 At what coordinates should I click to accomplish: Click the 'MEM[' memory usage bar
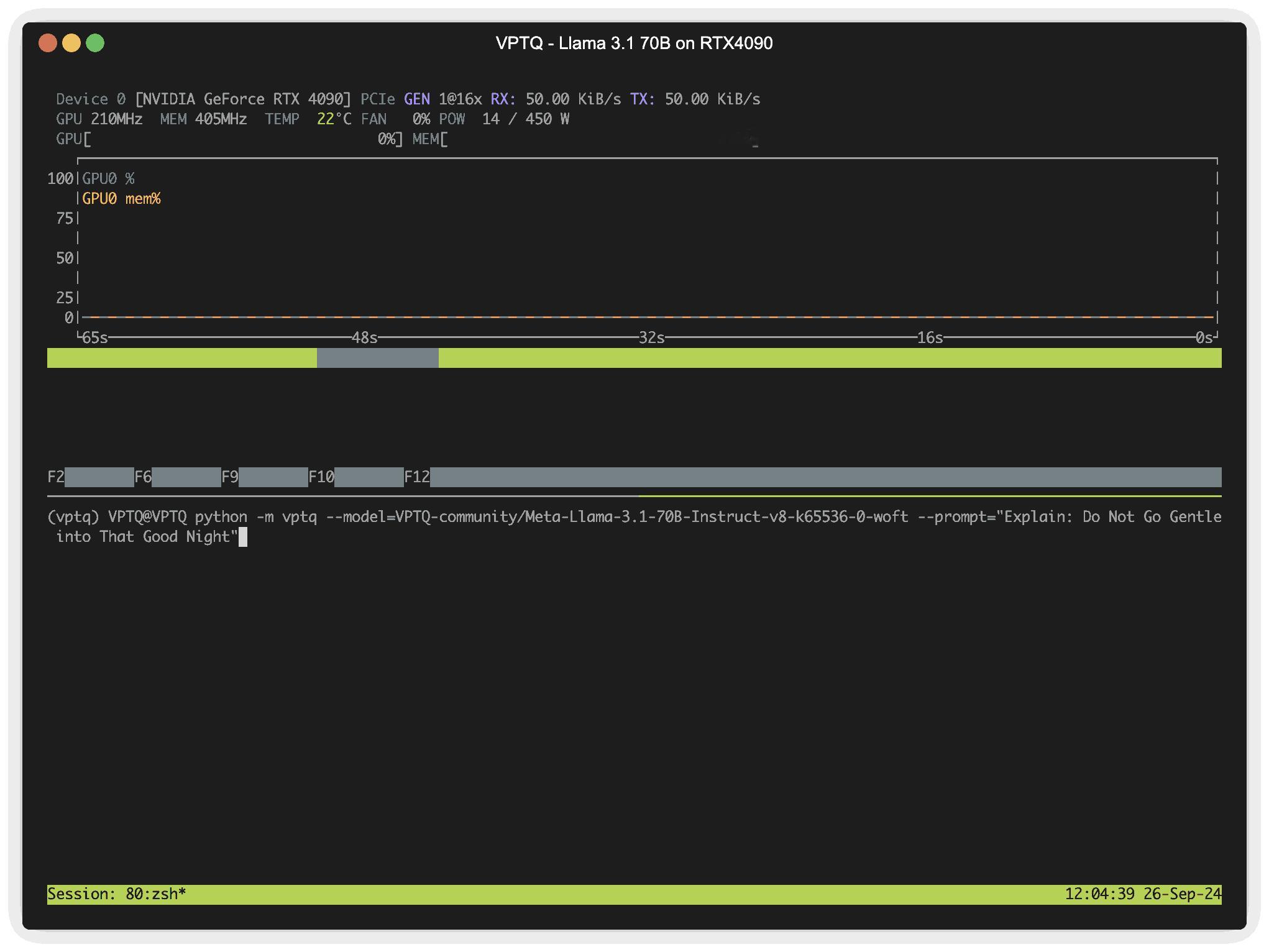pyautogui.click(x=586, y=139)
